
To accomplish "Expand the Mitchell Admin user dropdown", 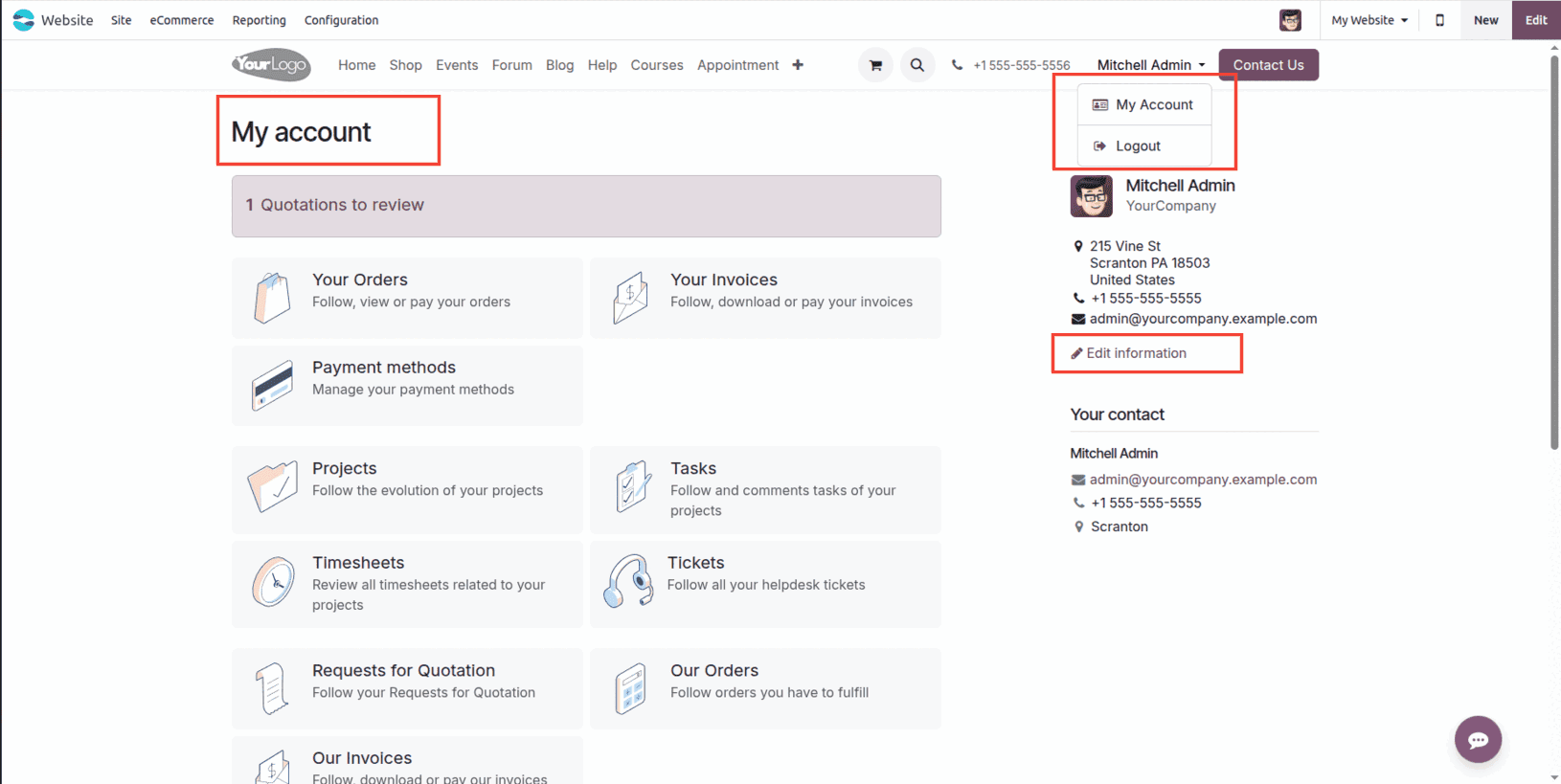I will click(x=1151, y=65).
